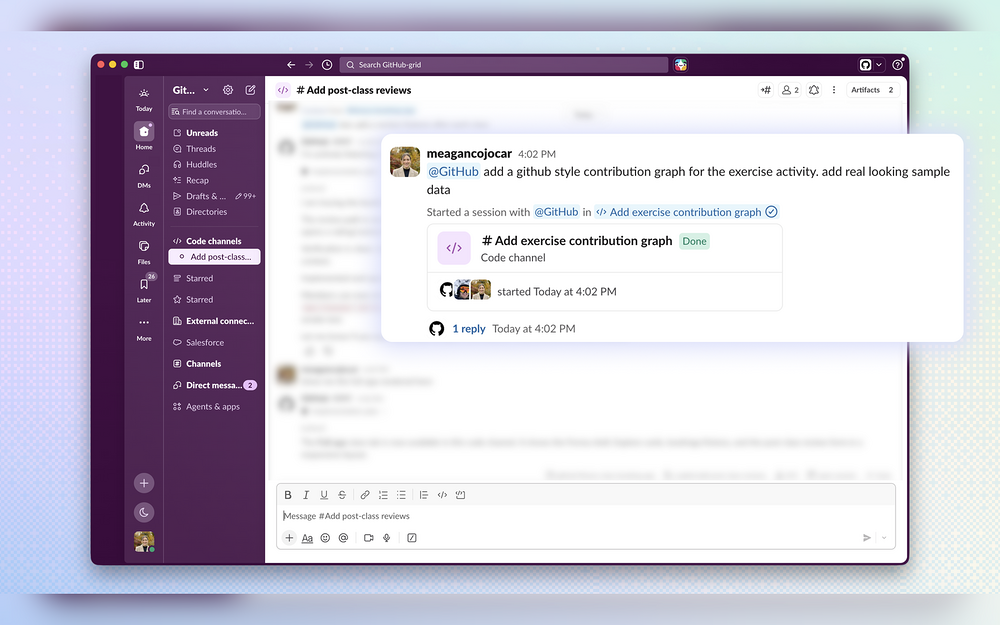Toggle strikethrough formatting
Image resolution: width=1000 pixels, height=625 pixels.
coord(342,495)
